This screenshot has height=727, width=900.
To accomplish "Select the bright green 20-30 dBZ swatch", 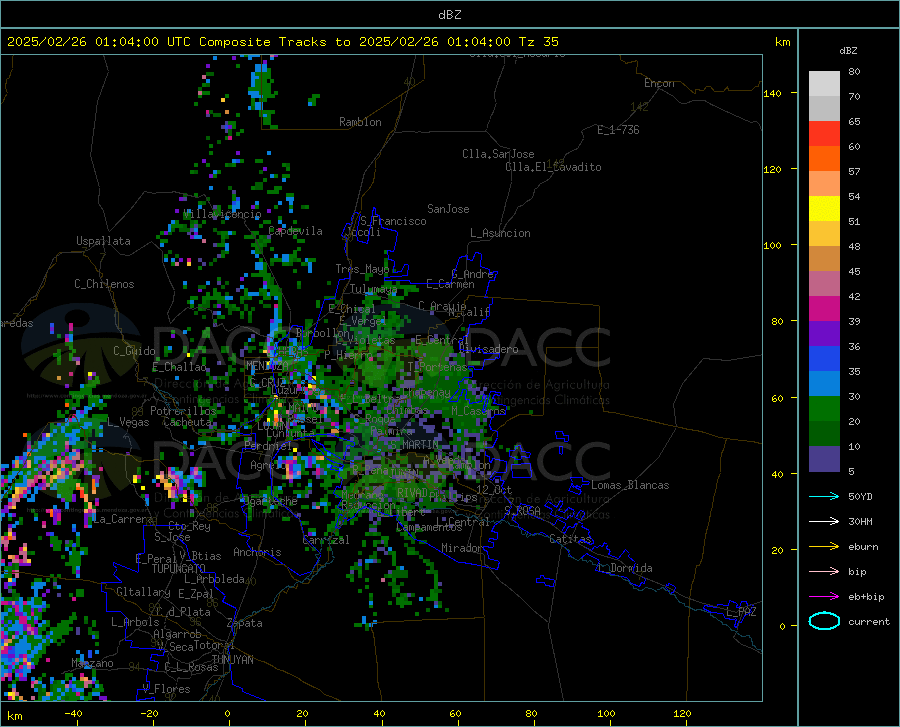I will pos(824,409).
